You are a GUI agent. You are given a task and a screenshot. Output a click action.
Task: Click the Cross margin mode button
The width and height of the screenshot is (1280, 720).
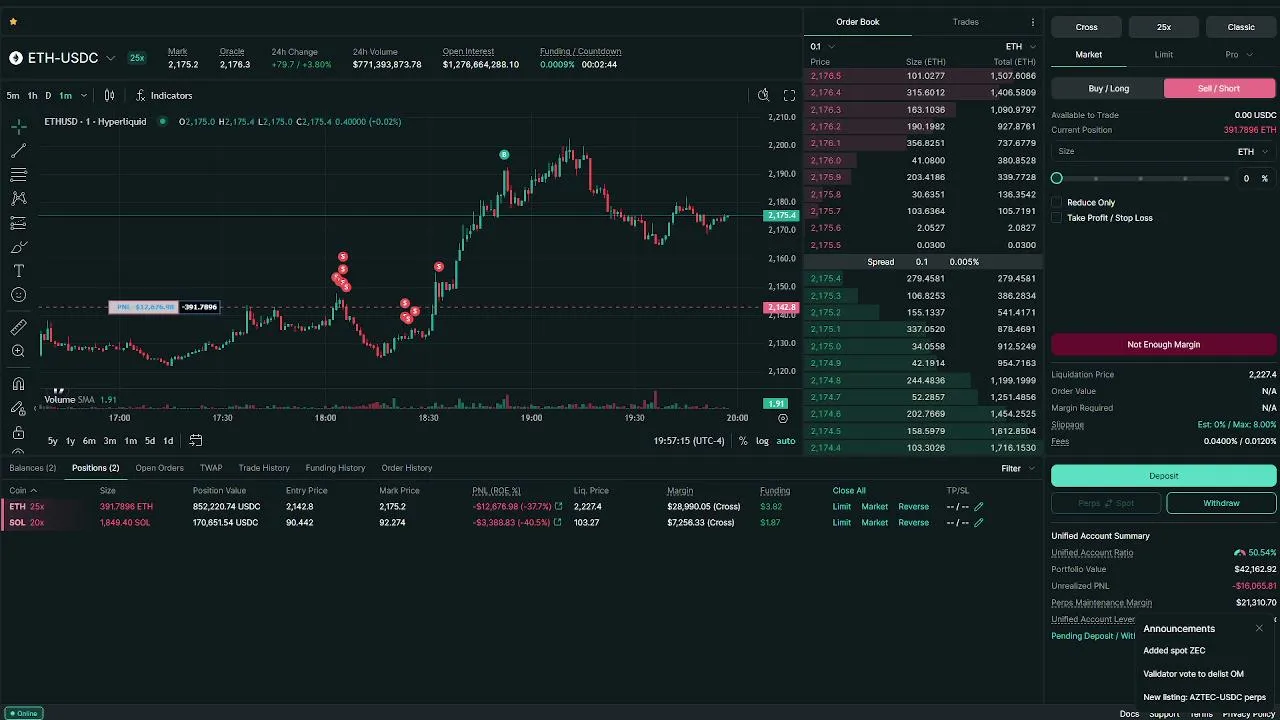(1087, 27)
